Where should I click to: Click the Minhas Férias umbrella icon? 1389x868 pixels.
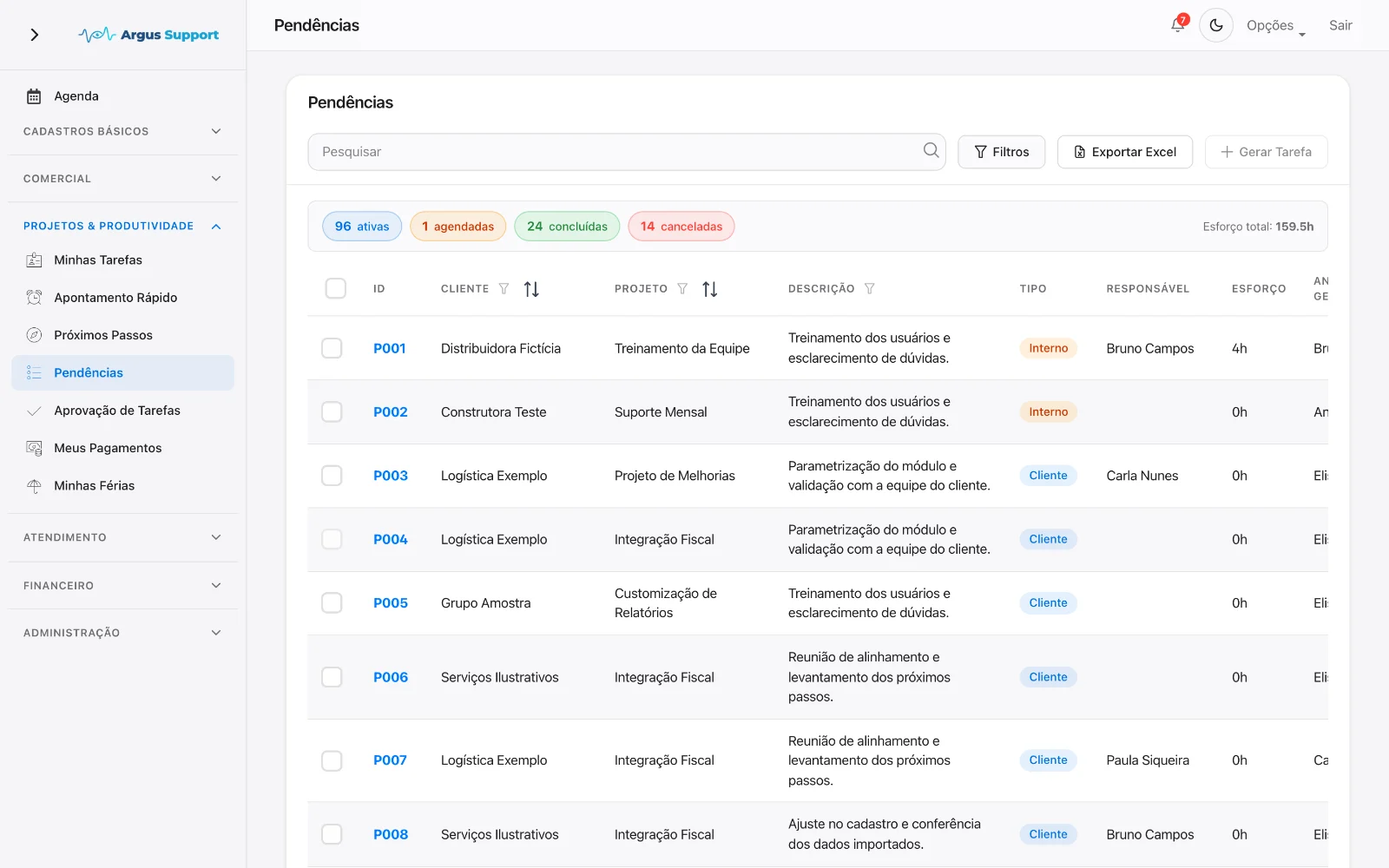tap(34, 486)
